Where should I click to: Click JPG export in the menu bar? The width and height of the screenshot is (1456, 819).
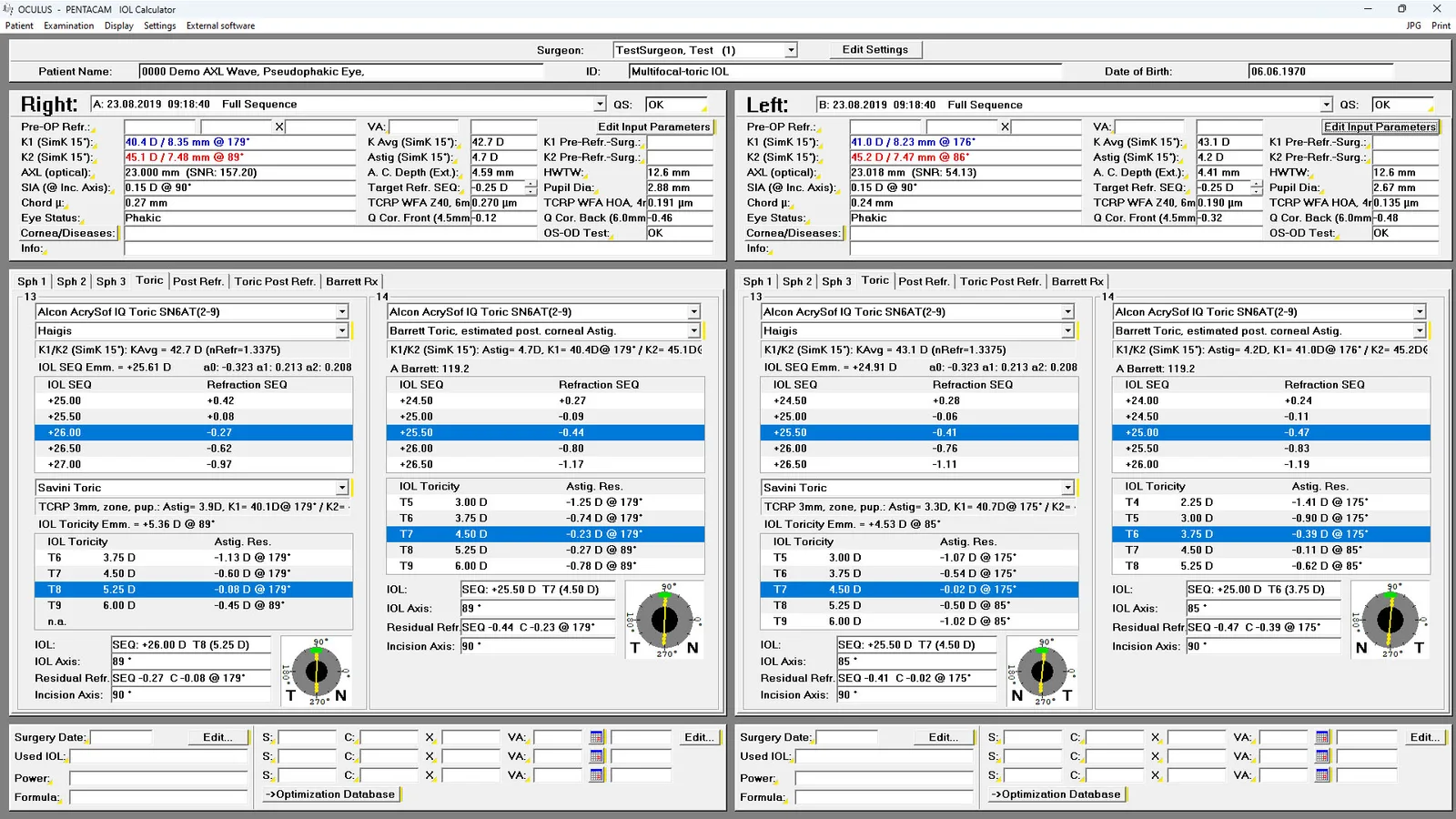click(x=1413, y=25)
